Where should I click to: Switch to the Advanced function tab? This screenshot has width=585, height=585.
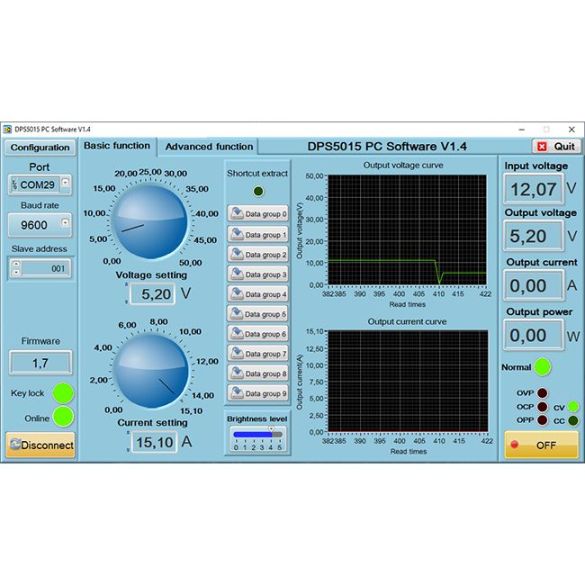pyautogui.click(x=209, y=147)
